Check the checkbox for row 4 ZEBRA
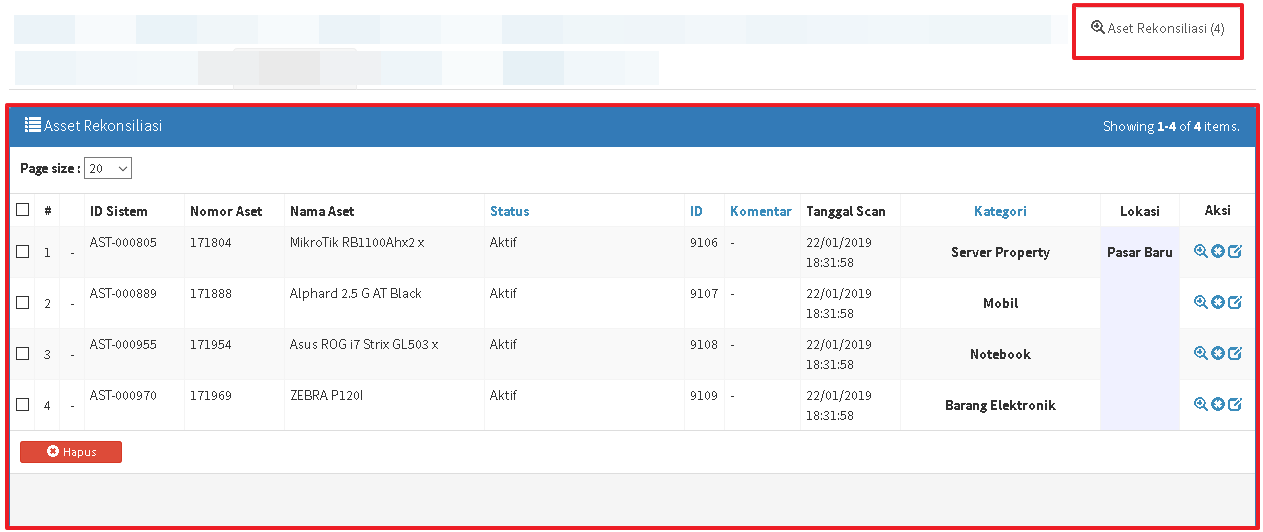Screen dimensions: 1263x532 pos(23,405)
